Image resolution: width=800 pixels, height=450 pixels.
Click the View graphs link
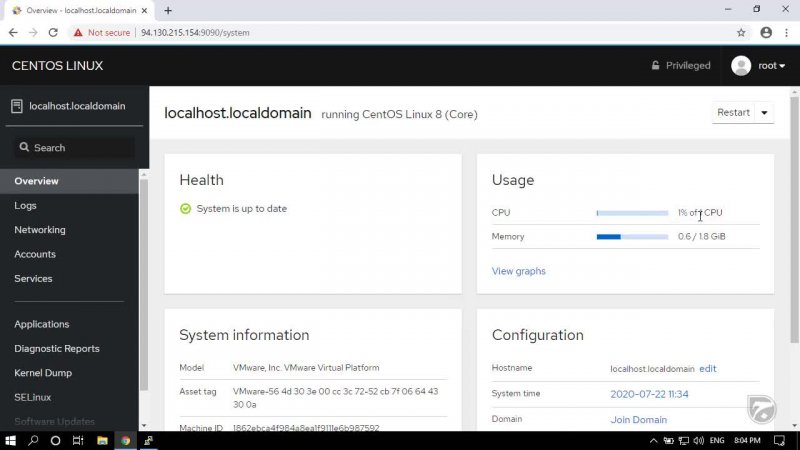coord(518,271)
